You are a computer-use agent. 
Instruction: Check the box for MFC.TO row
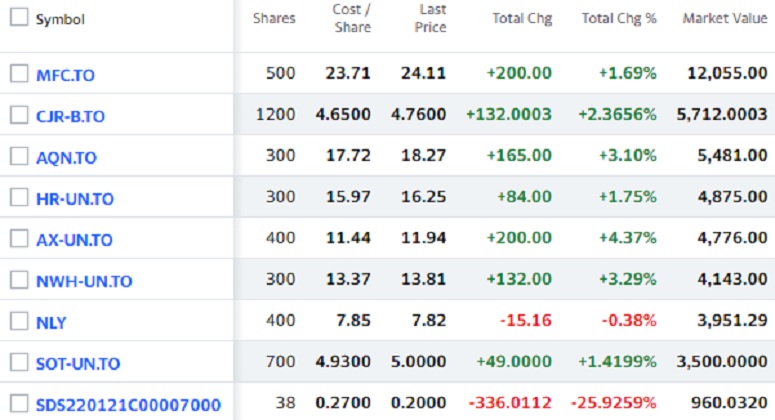point(19,74)
